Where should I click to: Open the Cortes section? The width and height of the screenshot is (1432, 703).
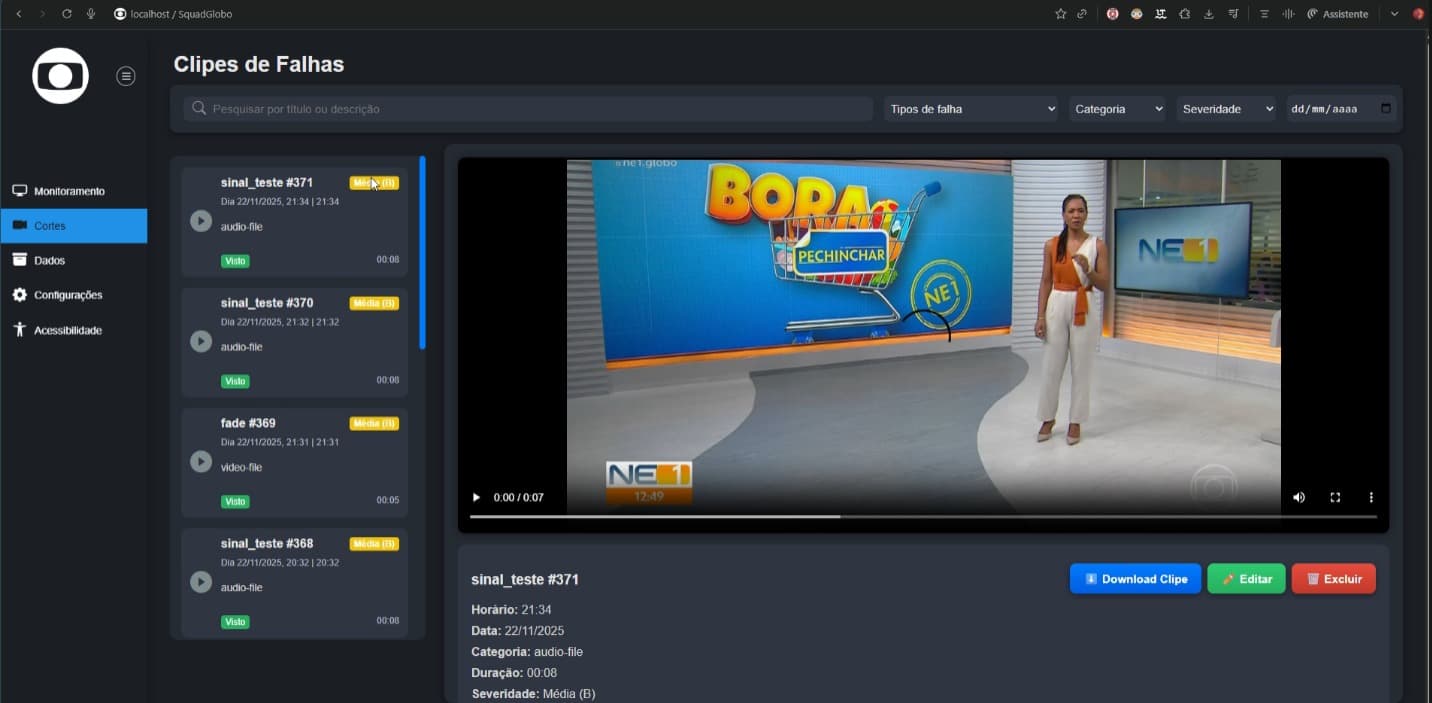74,226
